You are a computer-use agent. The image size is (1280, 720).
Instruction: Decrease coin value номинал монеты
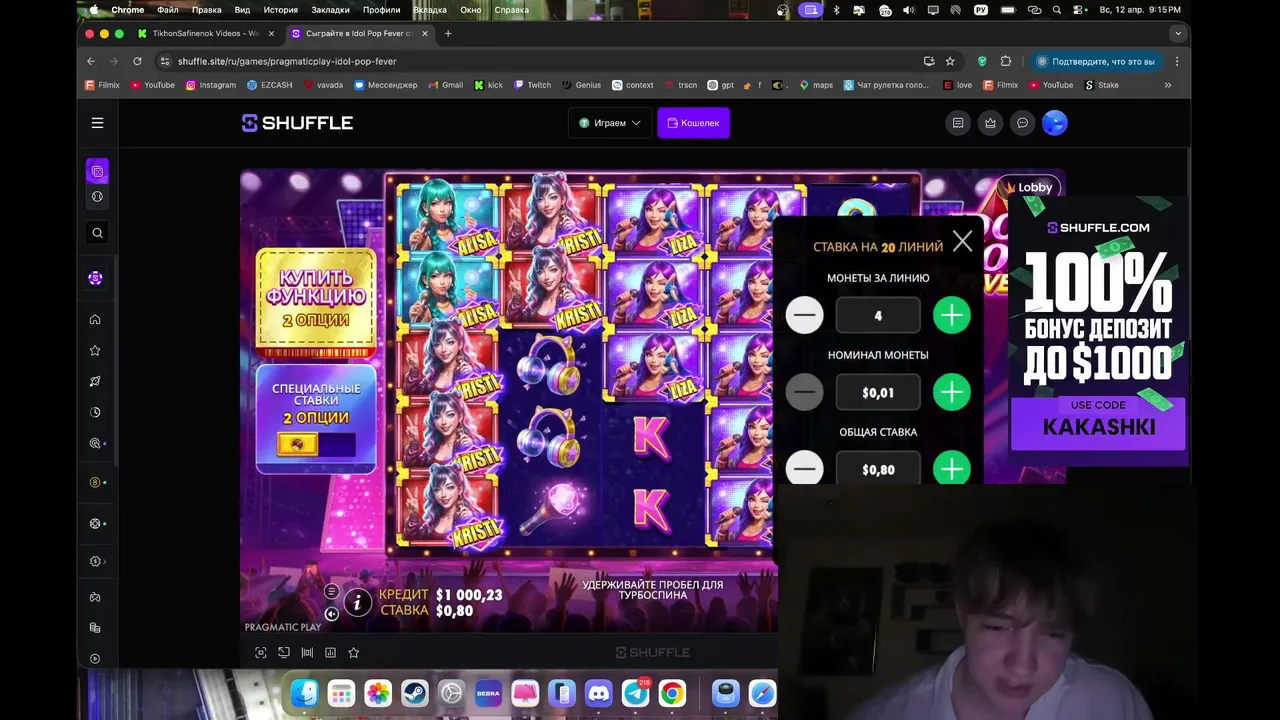point(804,392)
